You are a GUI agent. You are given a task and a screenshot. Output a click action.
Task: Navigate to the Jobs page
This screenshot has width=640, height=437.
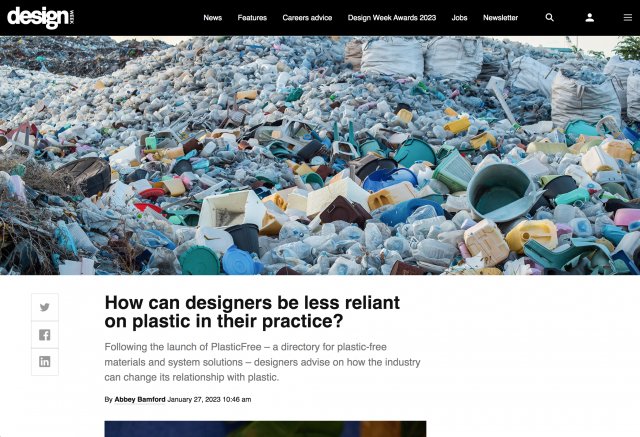459,18
